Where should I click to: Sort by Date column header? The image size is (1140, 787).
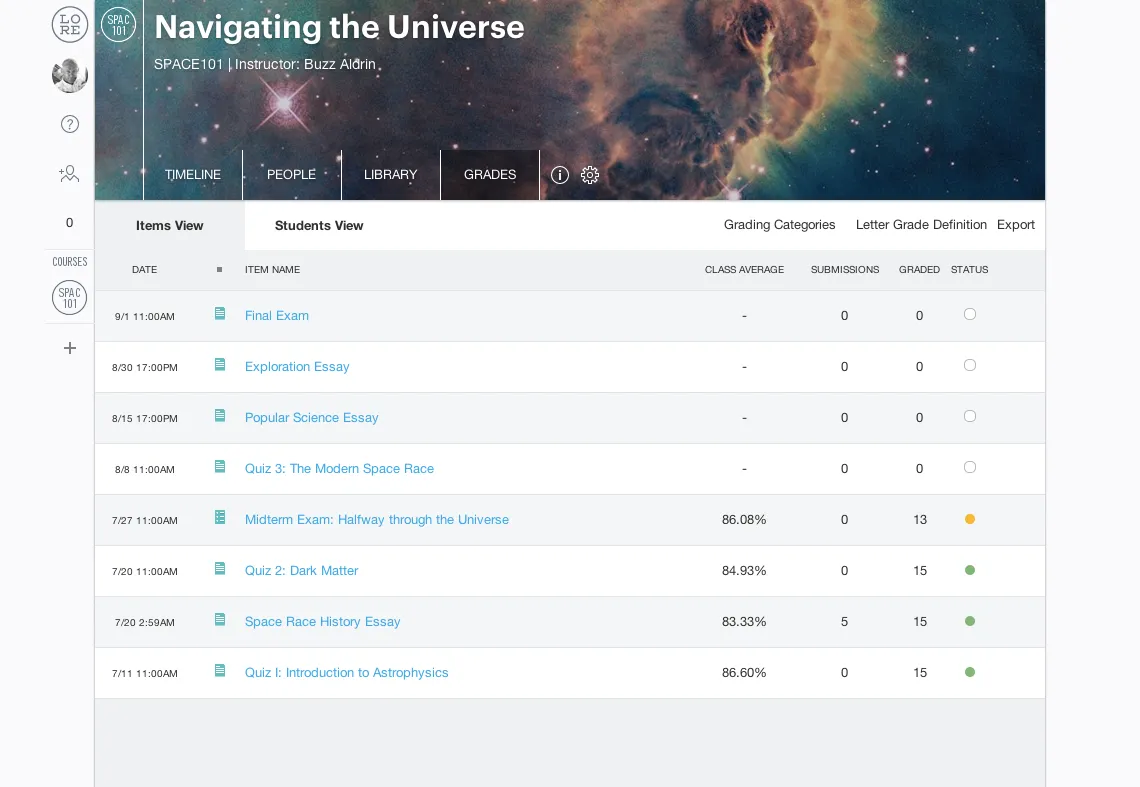point(145,270)
